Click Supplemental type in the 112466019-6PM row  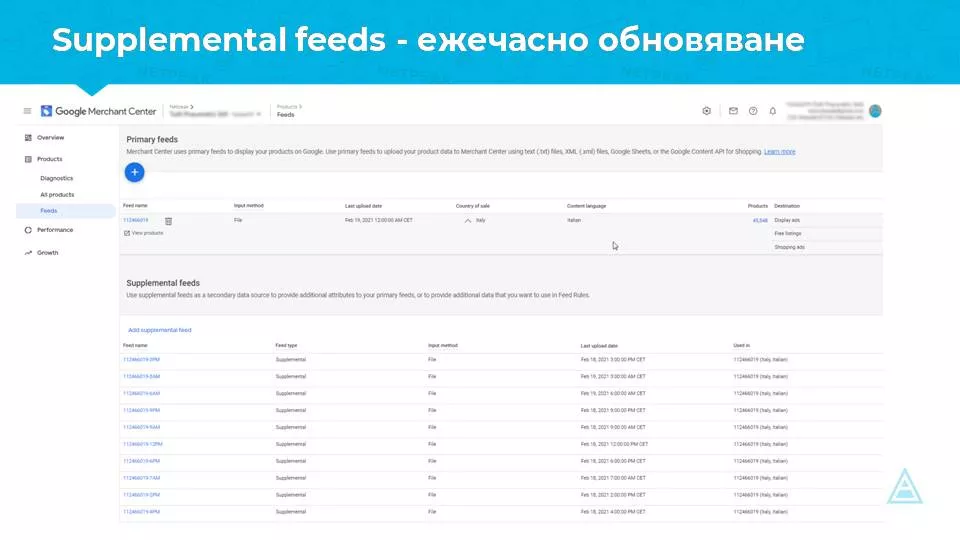coord(291,461)
